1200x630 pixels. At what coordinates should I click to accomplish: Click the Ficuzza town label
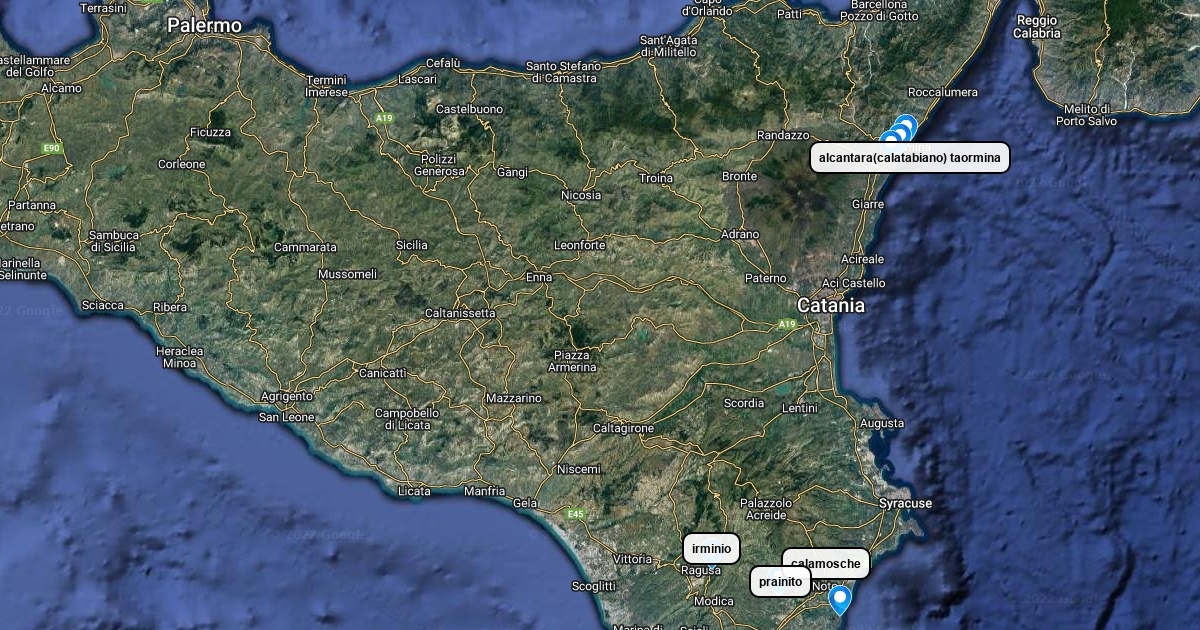pyautogui.click(x=209, y=132)
